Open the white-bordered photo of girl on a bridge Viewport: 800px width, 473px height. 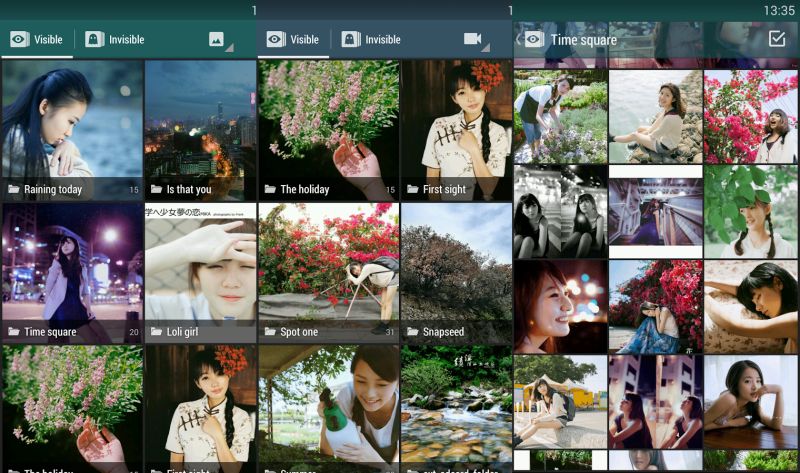[x=656, y=211]
